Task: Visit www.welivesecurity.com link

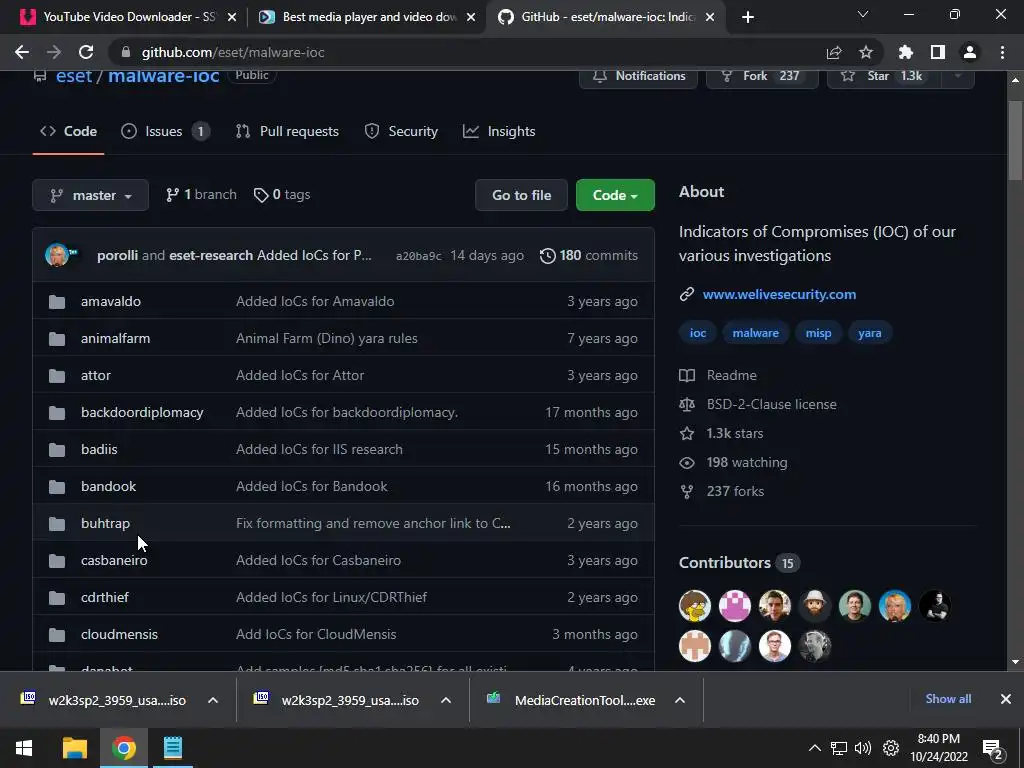Action: tap(779, 295)
